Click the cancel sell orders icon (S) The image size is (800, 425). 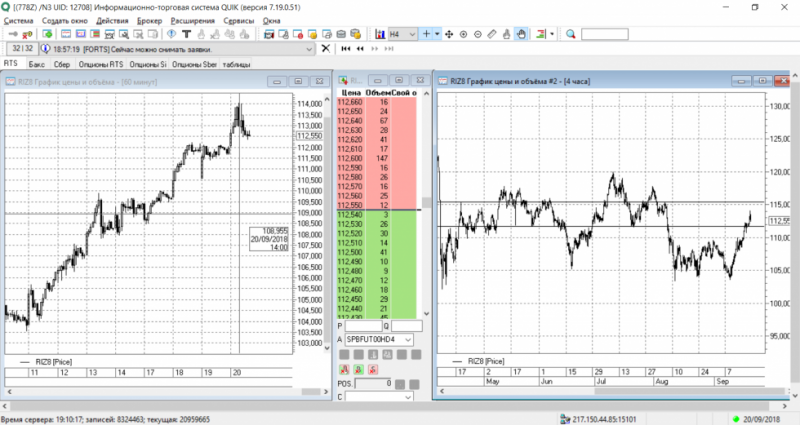[x=373, y=369]
